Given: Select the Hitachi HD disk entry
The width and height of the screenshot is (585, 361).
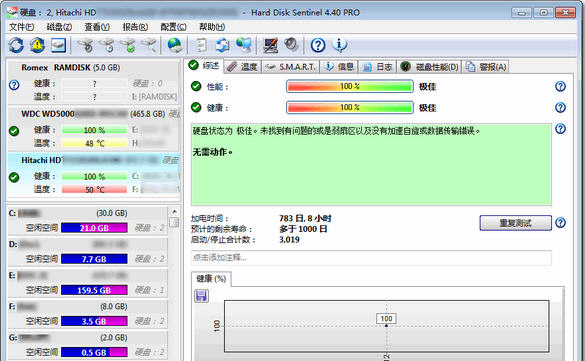Looking at the screenshot, I should (x=93, y=175).
